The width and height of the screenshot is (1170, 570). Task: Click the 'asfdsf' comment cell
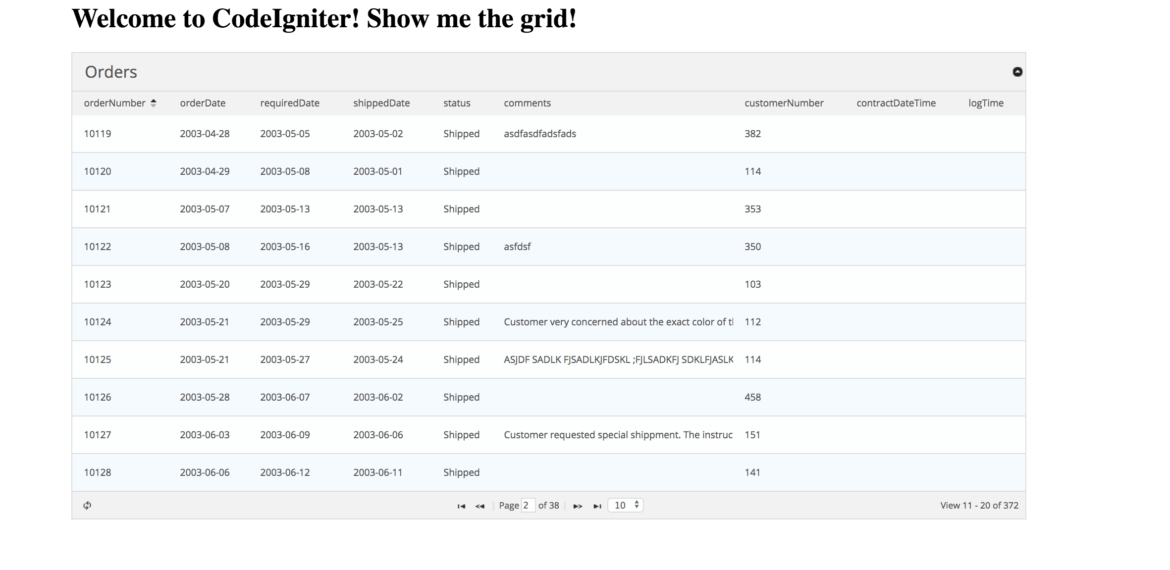pyautogui.click(x=517, y=246)
